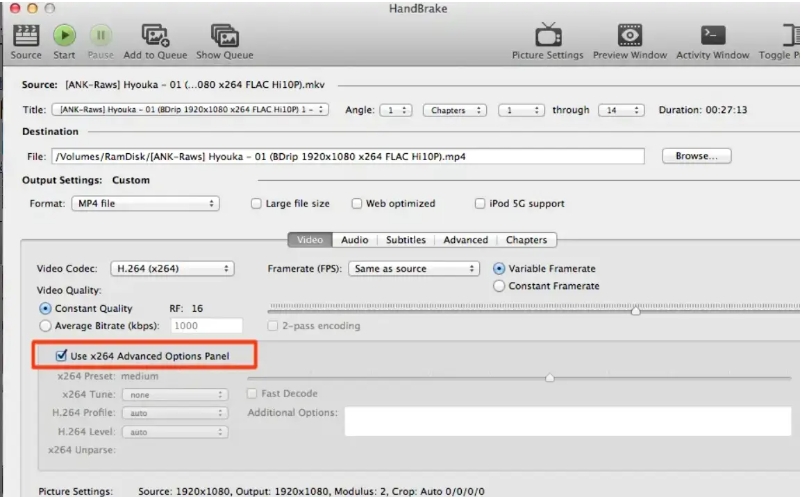
Task: Open the H.264 Level dropdown
Action: pyautogui.click(x=175, y=432)
